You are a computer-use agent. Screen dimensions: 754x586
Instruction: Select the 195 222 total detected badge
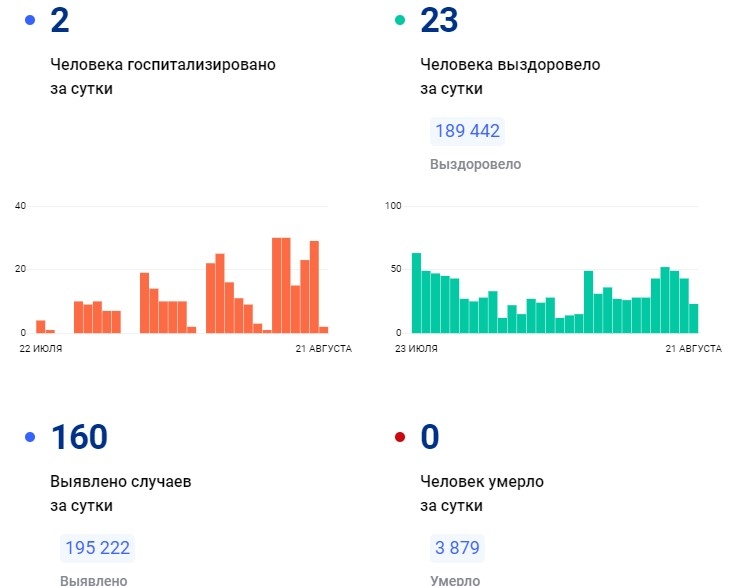(97, 548)
